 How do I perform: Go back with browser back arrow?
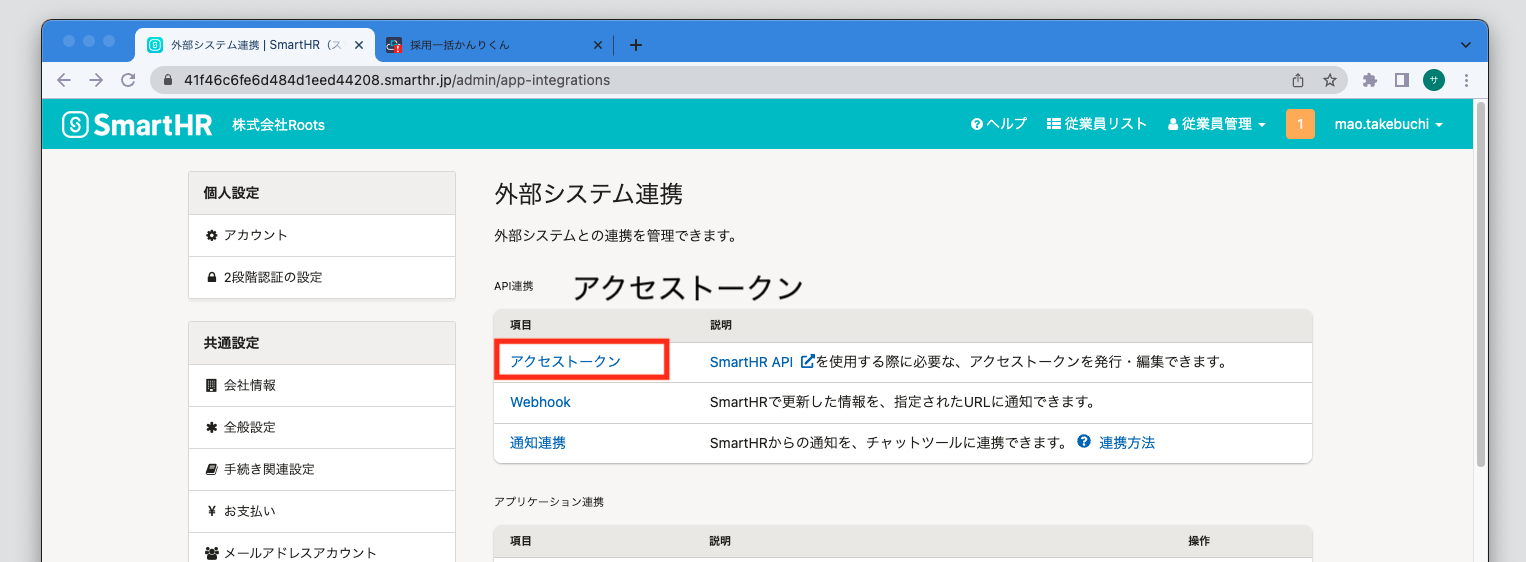64,80
